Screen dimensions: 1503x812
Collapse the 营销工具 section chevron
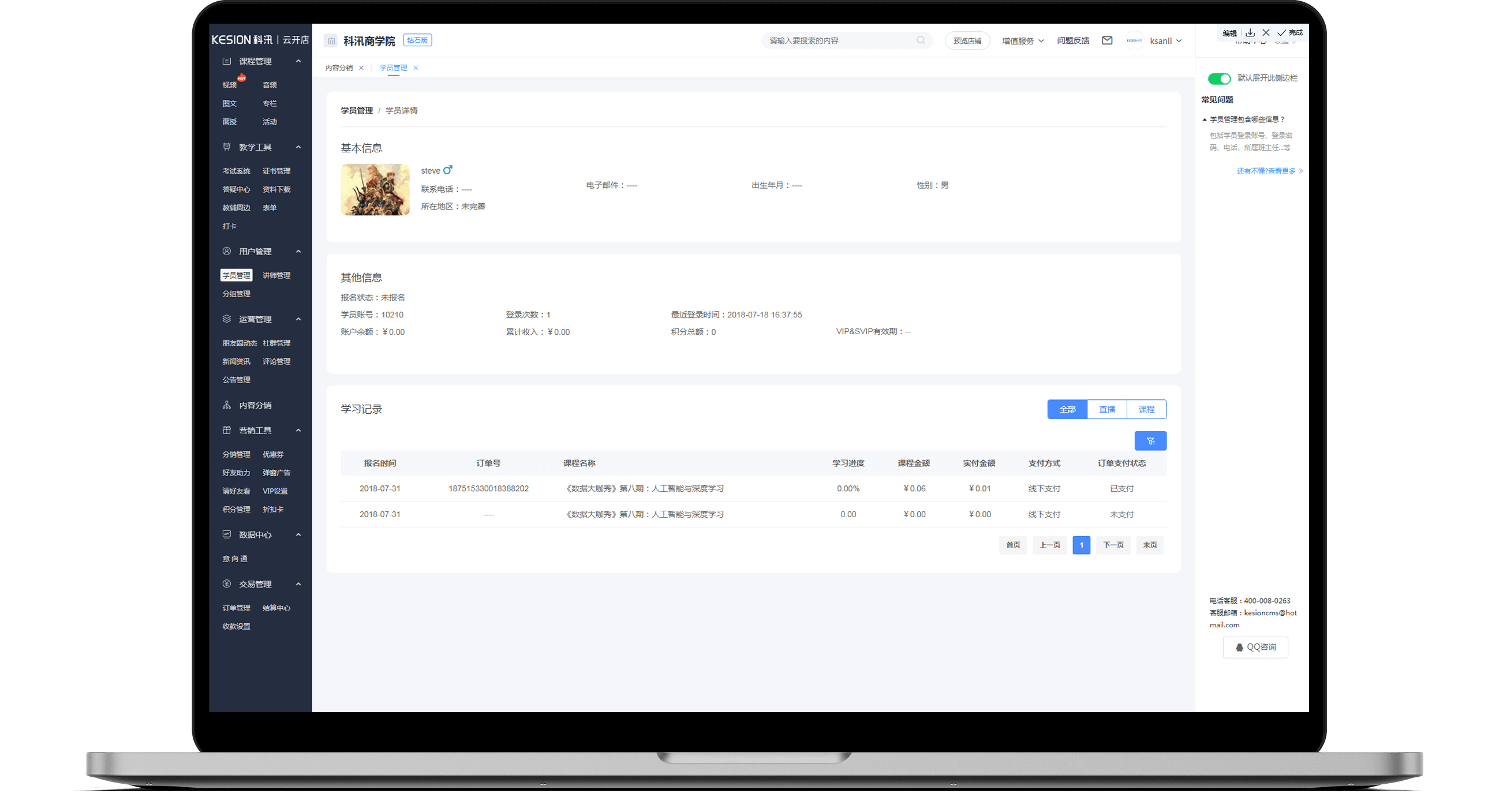[299, 430]
